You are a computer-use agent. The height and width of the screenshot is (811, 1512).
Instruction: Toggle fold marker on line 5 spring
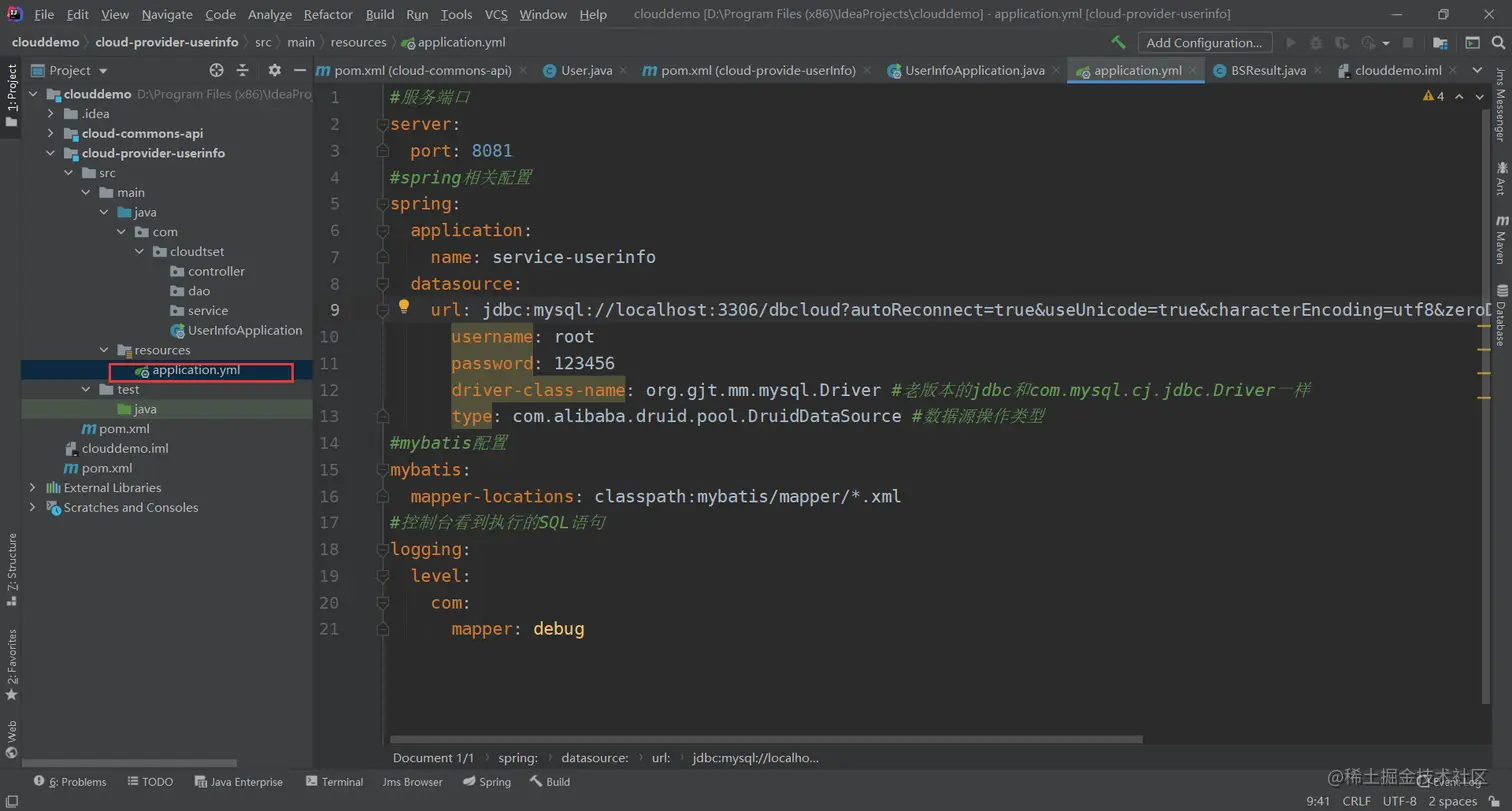tap(381, 204)
